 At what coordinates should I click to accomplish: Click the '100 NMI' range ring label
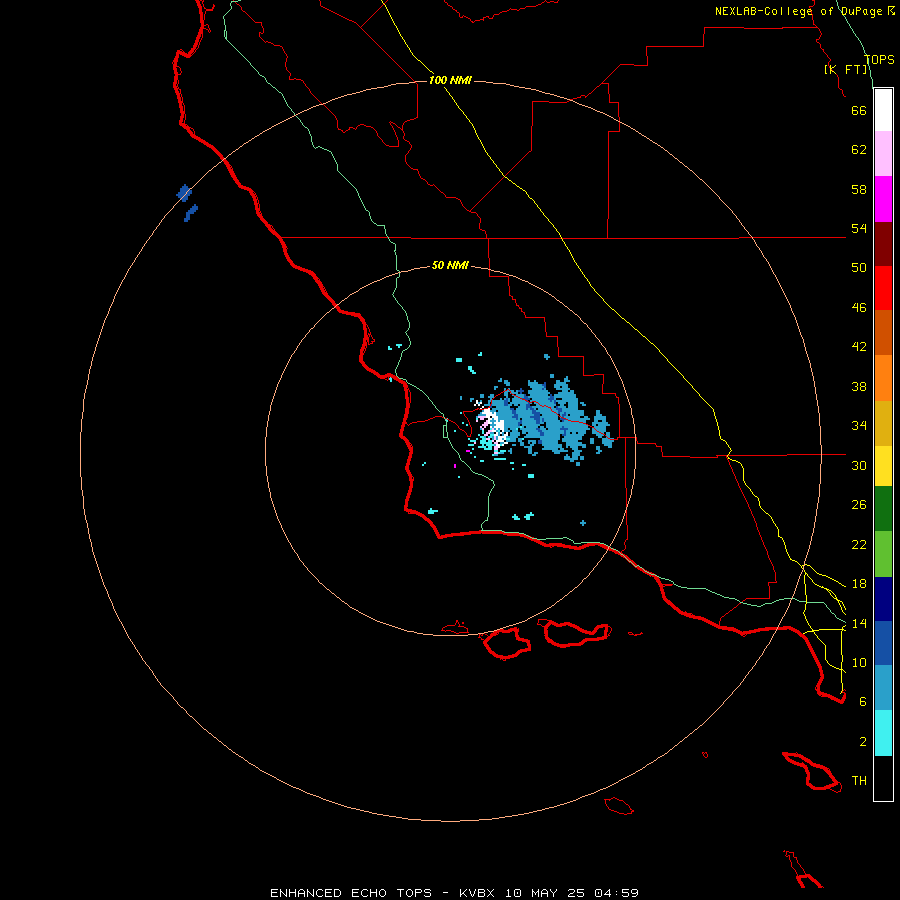[449, 80]
